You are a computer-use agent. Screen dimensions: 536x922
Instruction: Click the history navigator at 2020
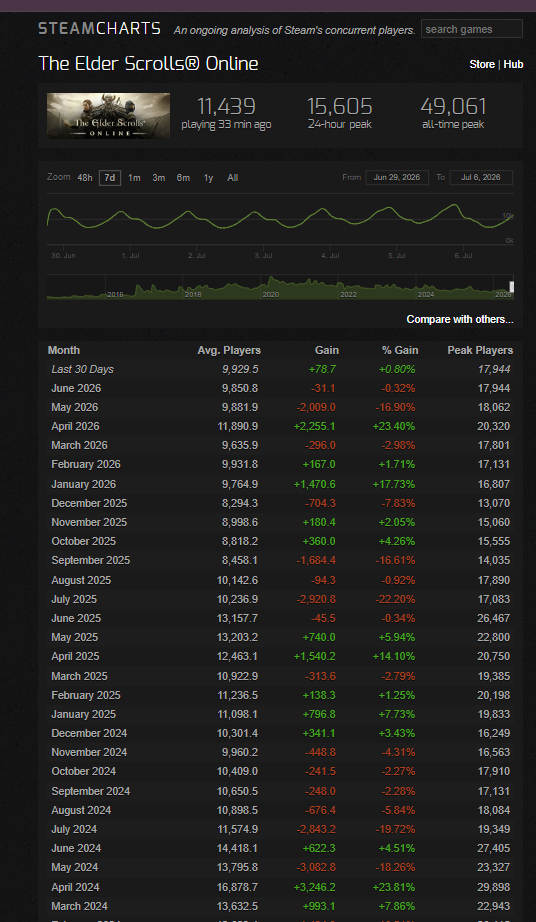point(270,294)
